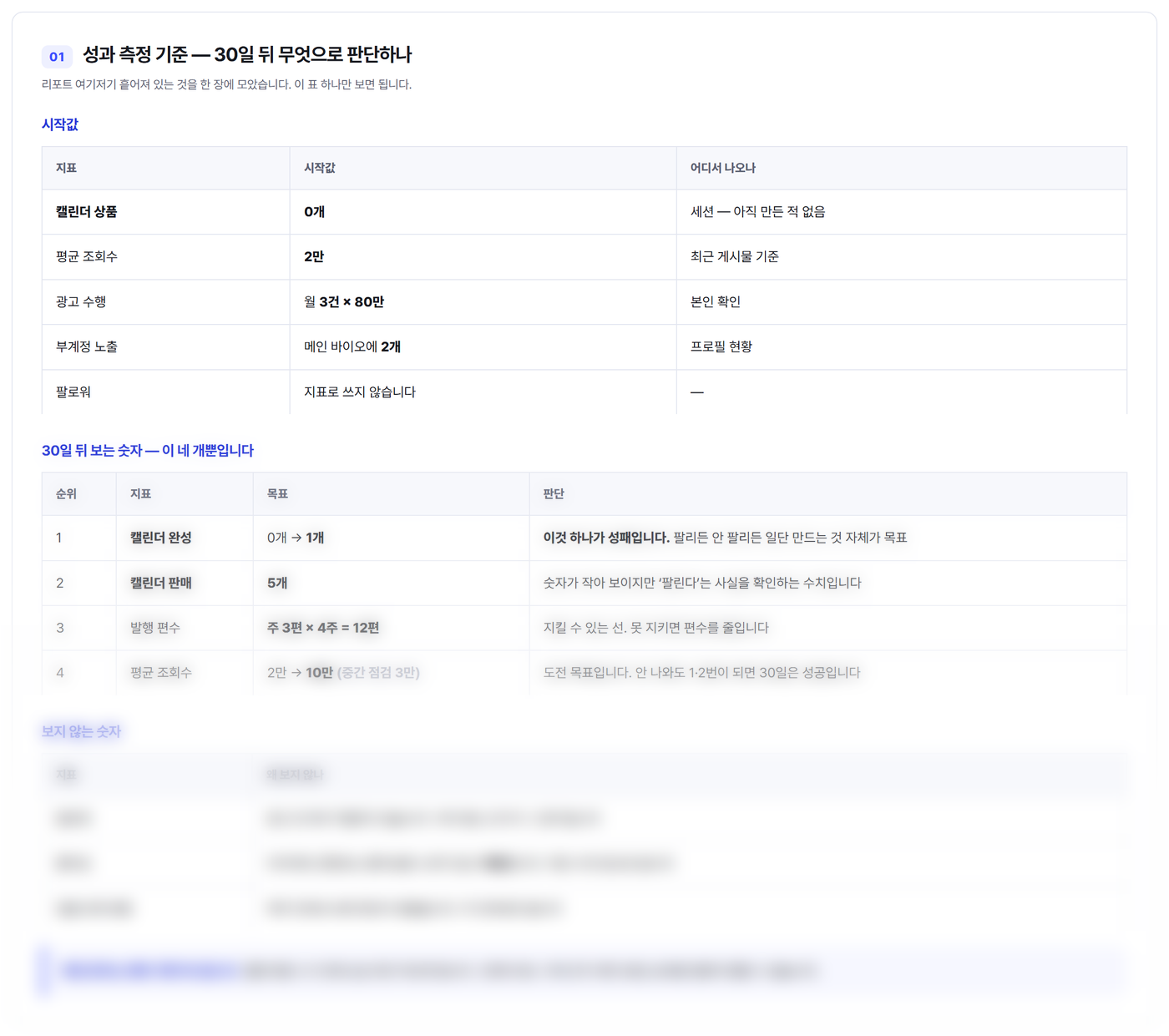
Task: Select the "최근 게시물 기준" source cell
Action: click(x=901, y=257)
